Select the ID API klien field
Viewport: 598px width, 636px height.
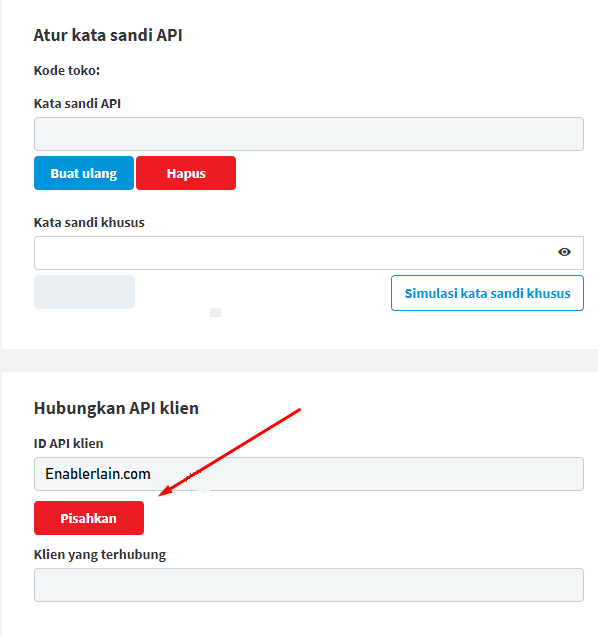tap(309, 474)
